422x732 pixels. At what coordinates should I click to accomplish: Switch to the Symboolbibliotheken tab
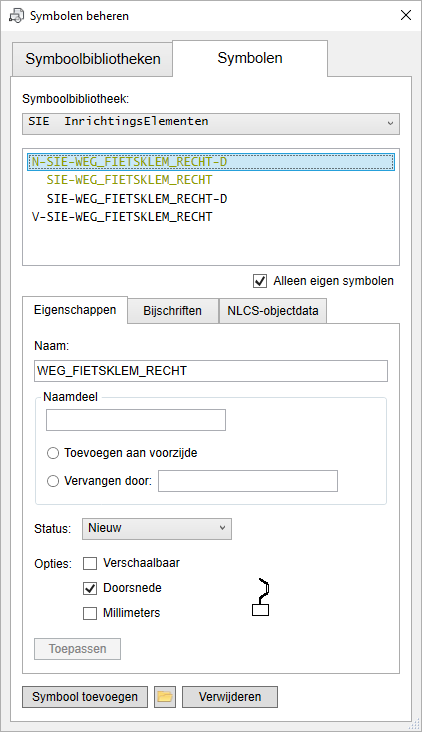coord(92,59)
